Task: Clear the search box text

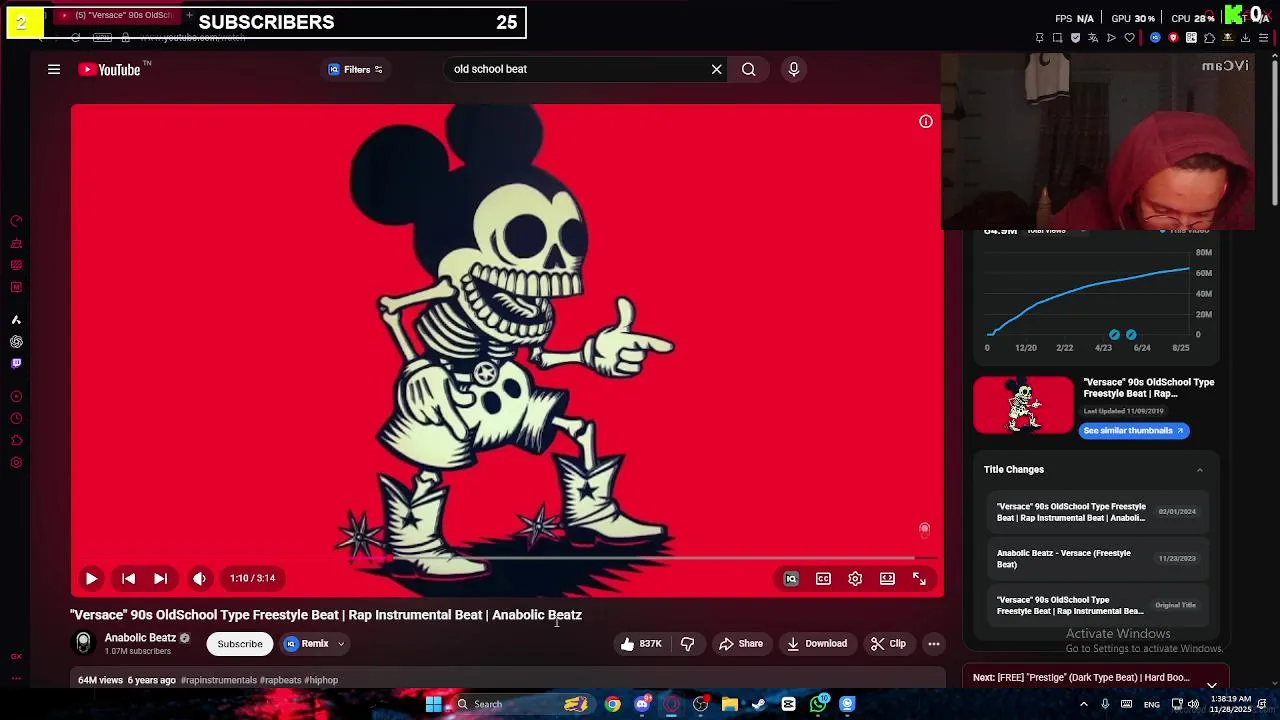Action: 716,69
